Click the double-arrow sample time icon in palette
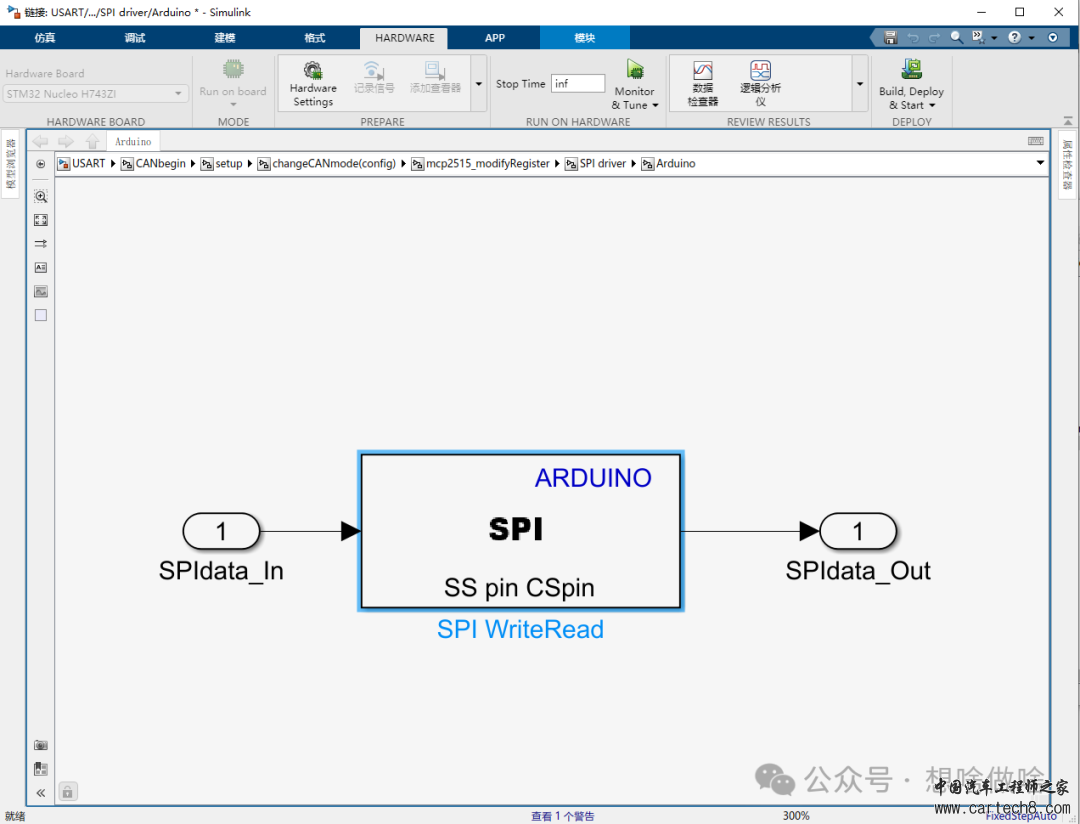 click(x=41, y=243)
